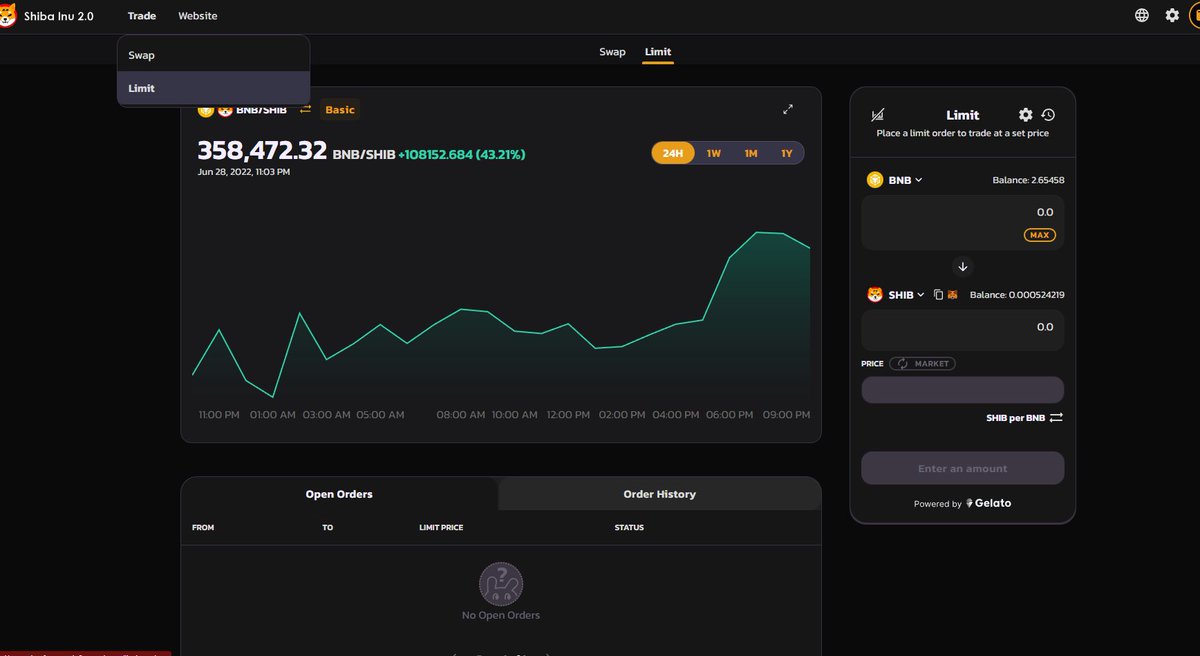Click the LIMIT PRICE column header
The height and width of the screenshot is (656, 1200).
[x=441, y=527]
